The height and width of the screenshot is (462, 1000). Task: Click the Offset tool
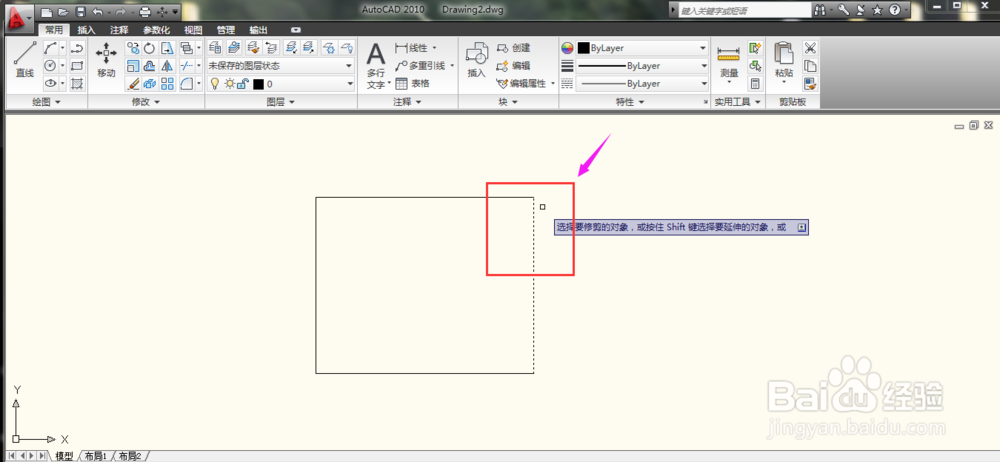click(x=150, y=65)
